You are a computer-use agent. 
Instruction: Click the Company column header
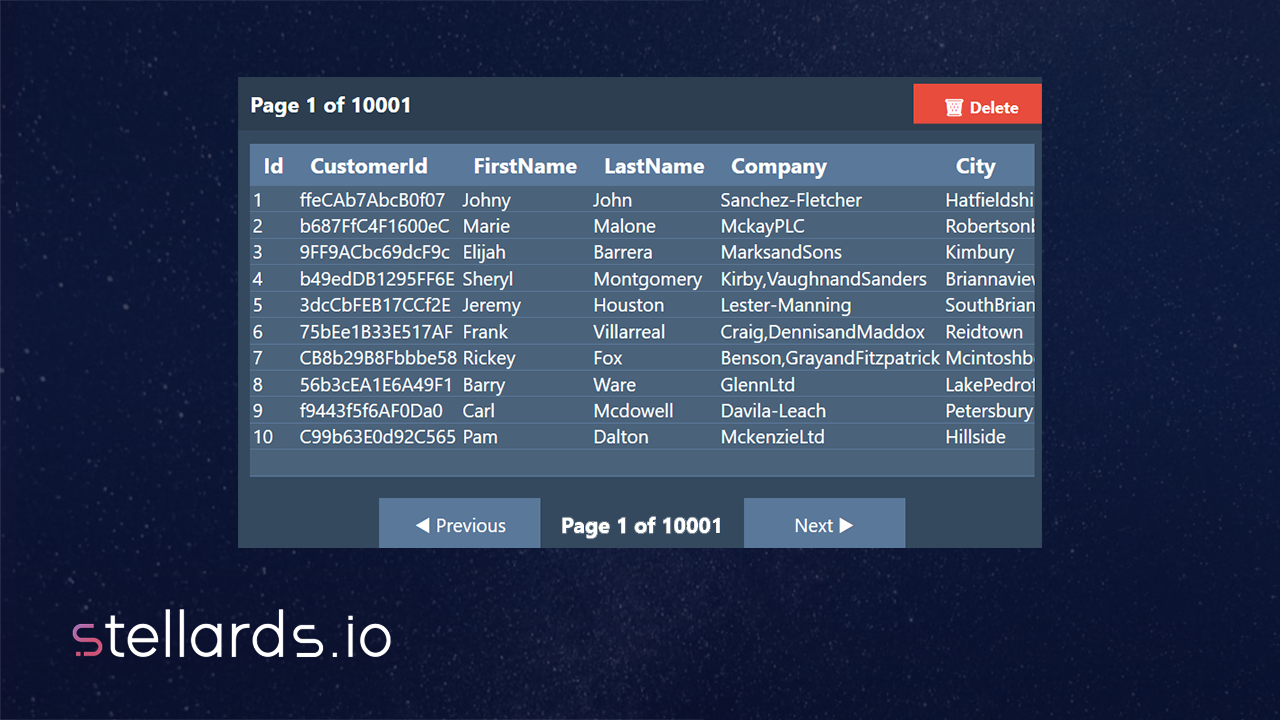(x=778, y=166)
